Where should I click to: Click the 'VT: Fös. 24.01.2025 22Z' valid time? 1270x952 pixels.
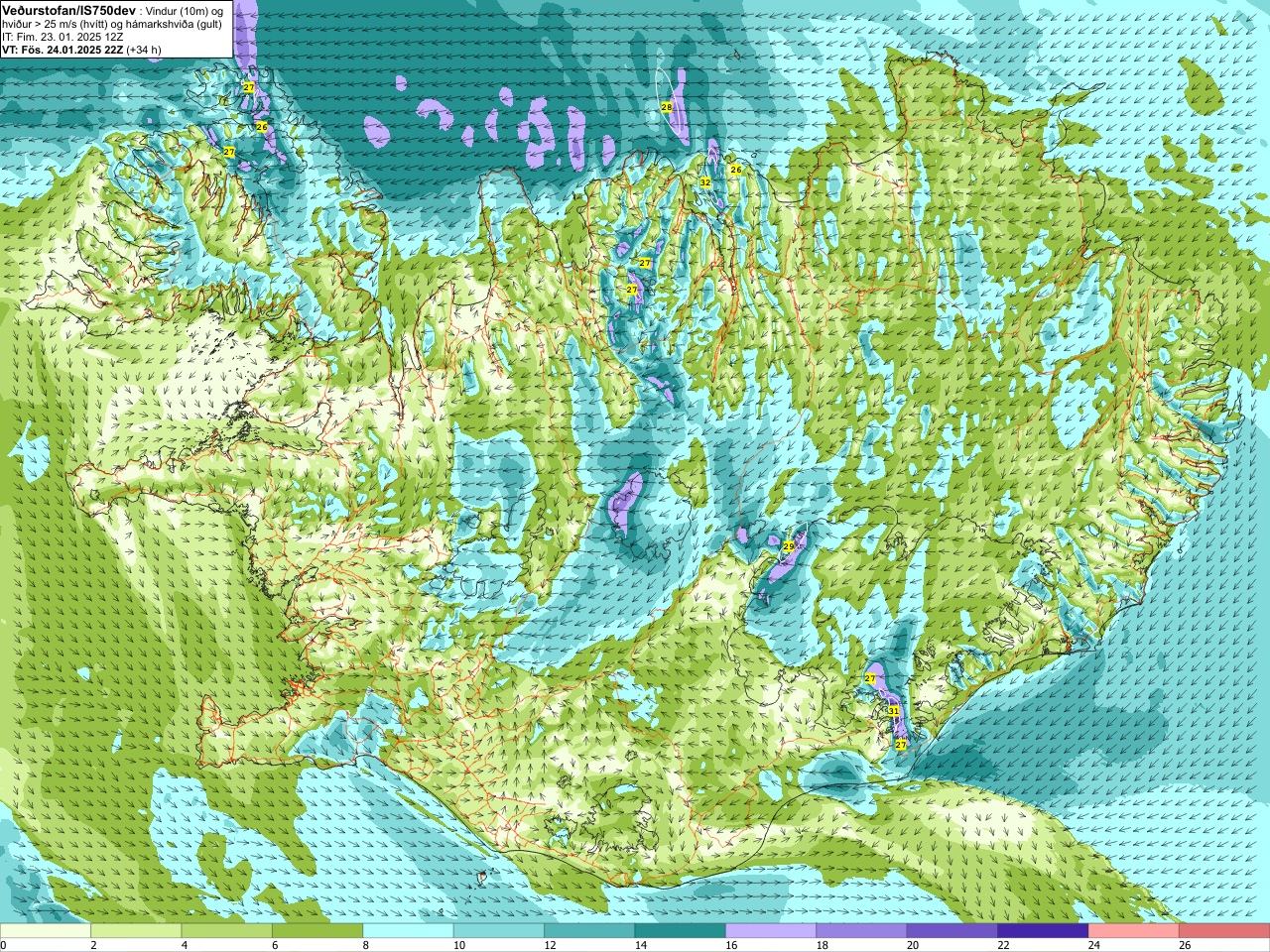pos(63,50)
